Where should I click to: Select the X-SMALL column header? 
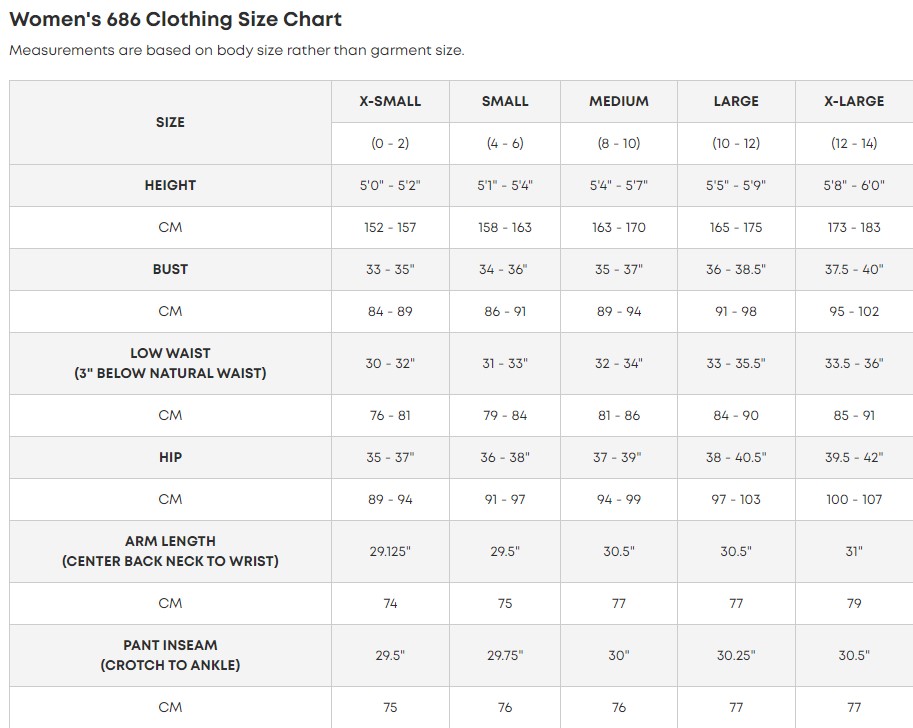390,101
